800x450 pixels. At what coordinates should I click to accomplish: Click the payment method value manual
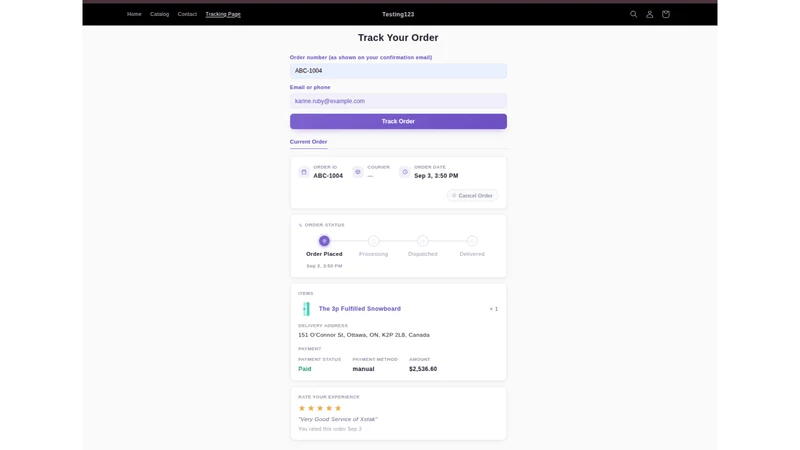pyautogui.click(x=363, y=369)
